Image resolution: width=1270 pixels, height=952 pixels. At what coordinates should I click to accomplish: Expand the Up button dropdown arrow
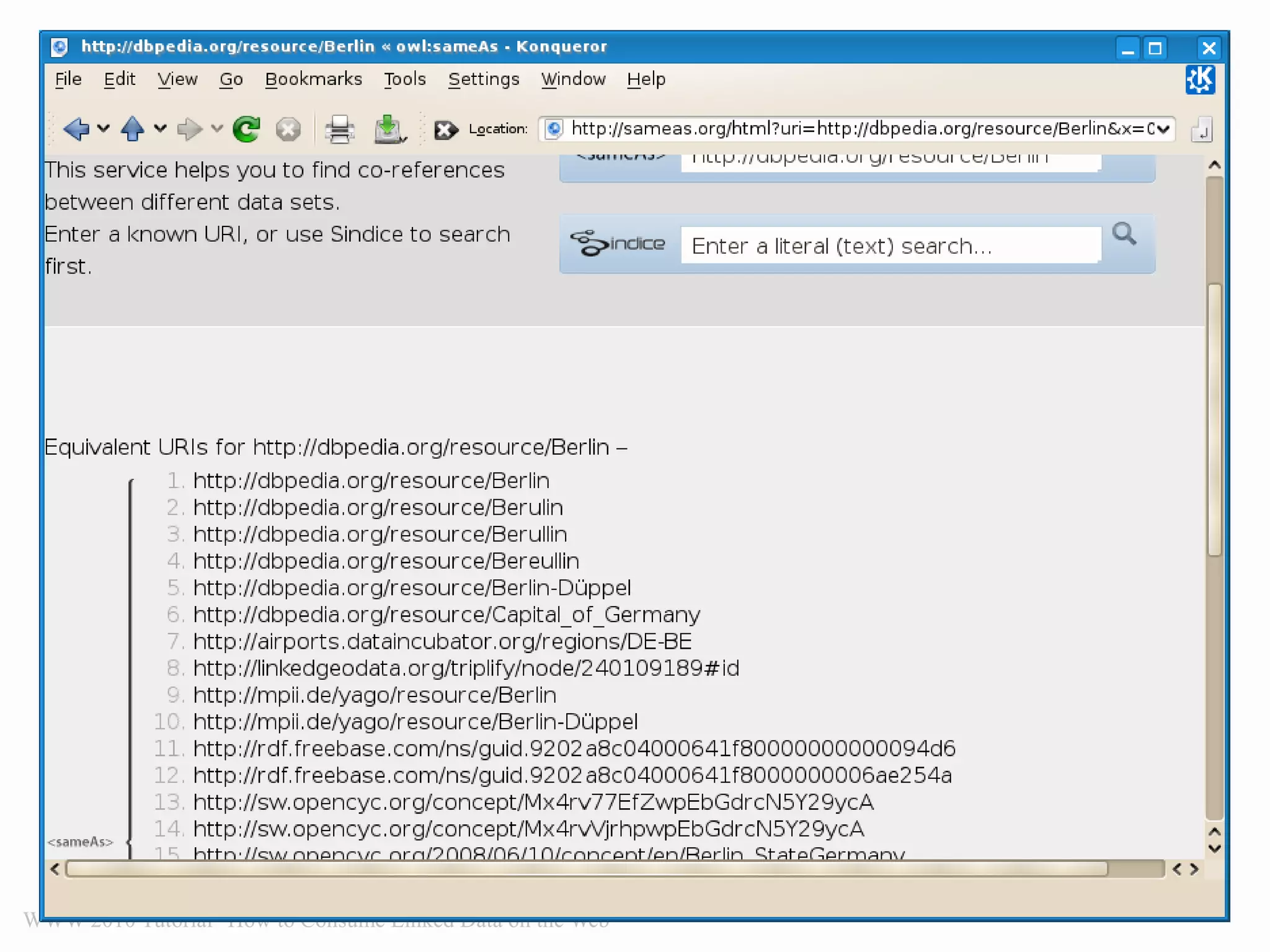tap(160, 129)
